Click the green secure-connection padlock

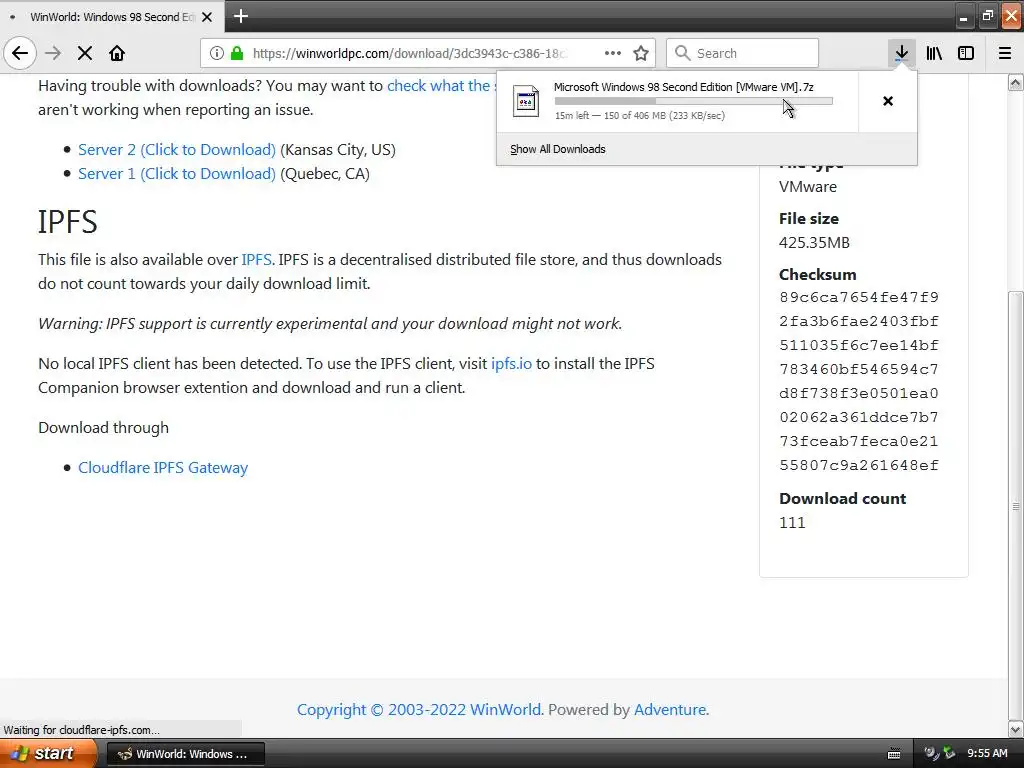coord(237,53)
